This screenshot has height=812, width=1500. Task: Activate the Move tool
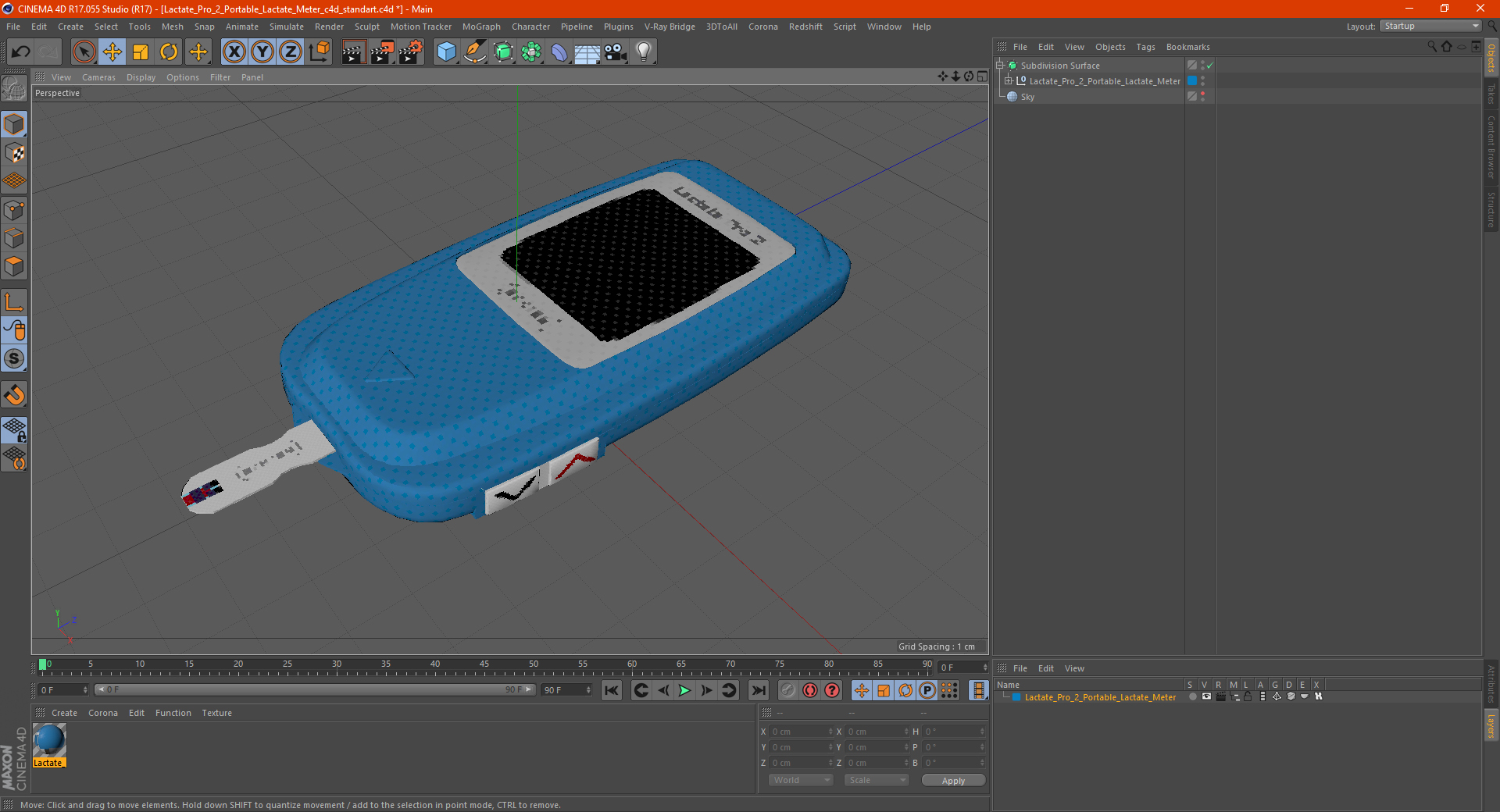click(112, 52)
